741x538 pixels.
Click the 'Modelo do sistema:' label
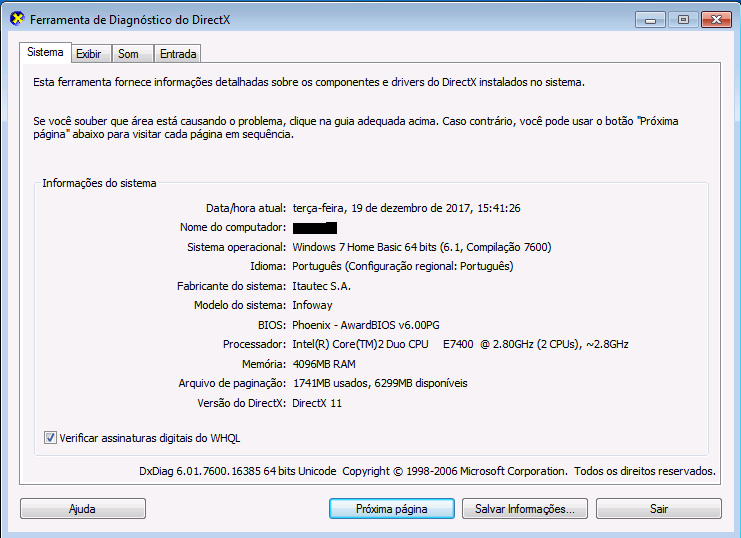pos(240,305)
